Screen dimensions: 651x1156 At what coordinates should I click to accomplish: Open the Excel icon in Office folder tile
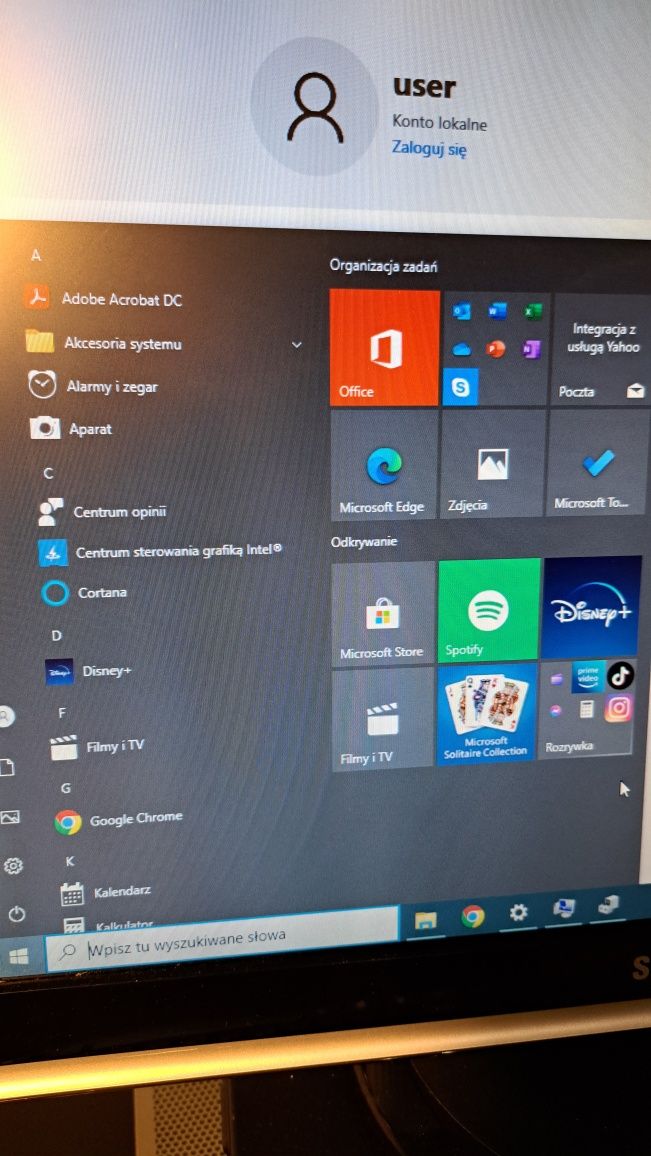pyautogui.click(x=532, y=312)
